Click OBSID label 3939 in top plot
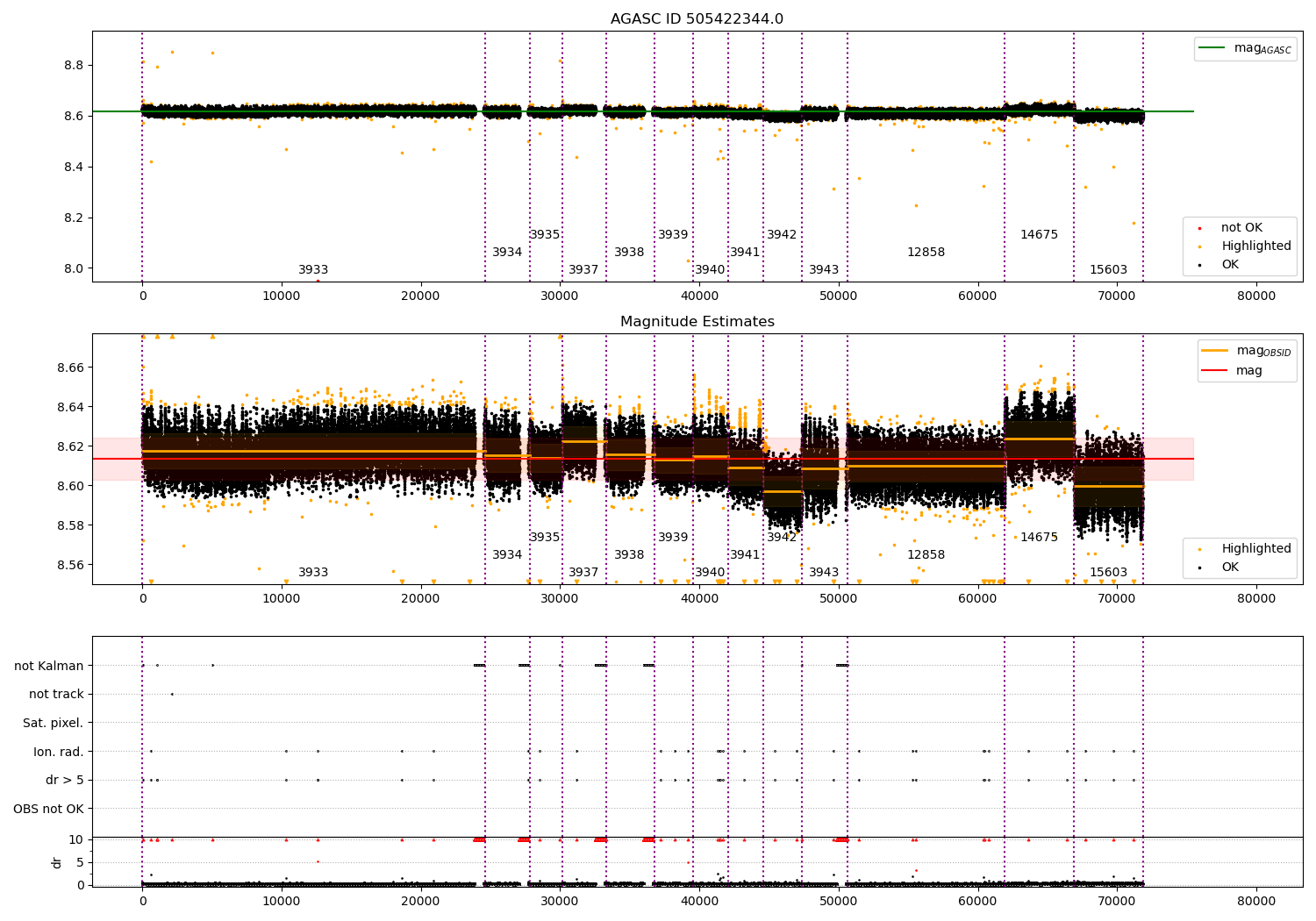1316x921 pixels. coord(673,235)
